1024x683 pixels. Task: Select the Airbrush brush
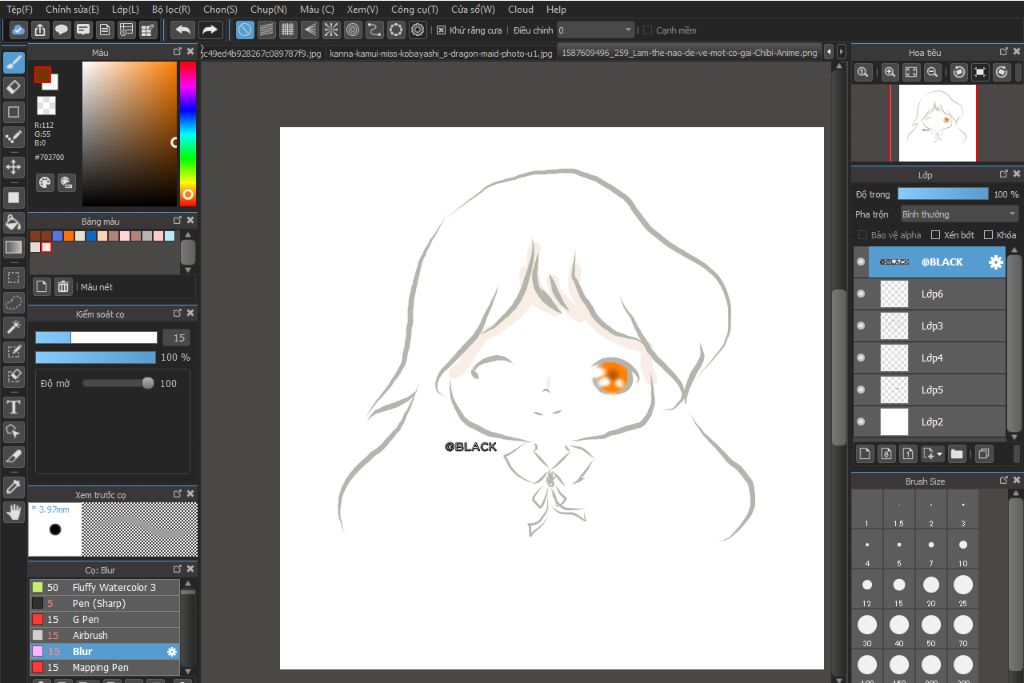[104, 635]
